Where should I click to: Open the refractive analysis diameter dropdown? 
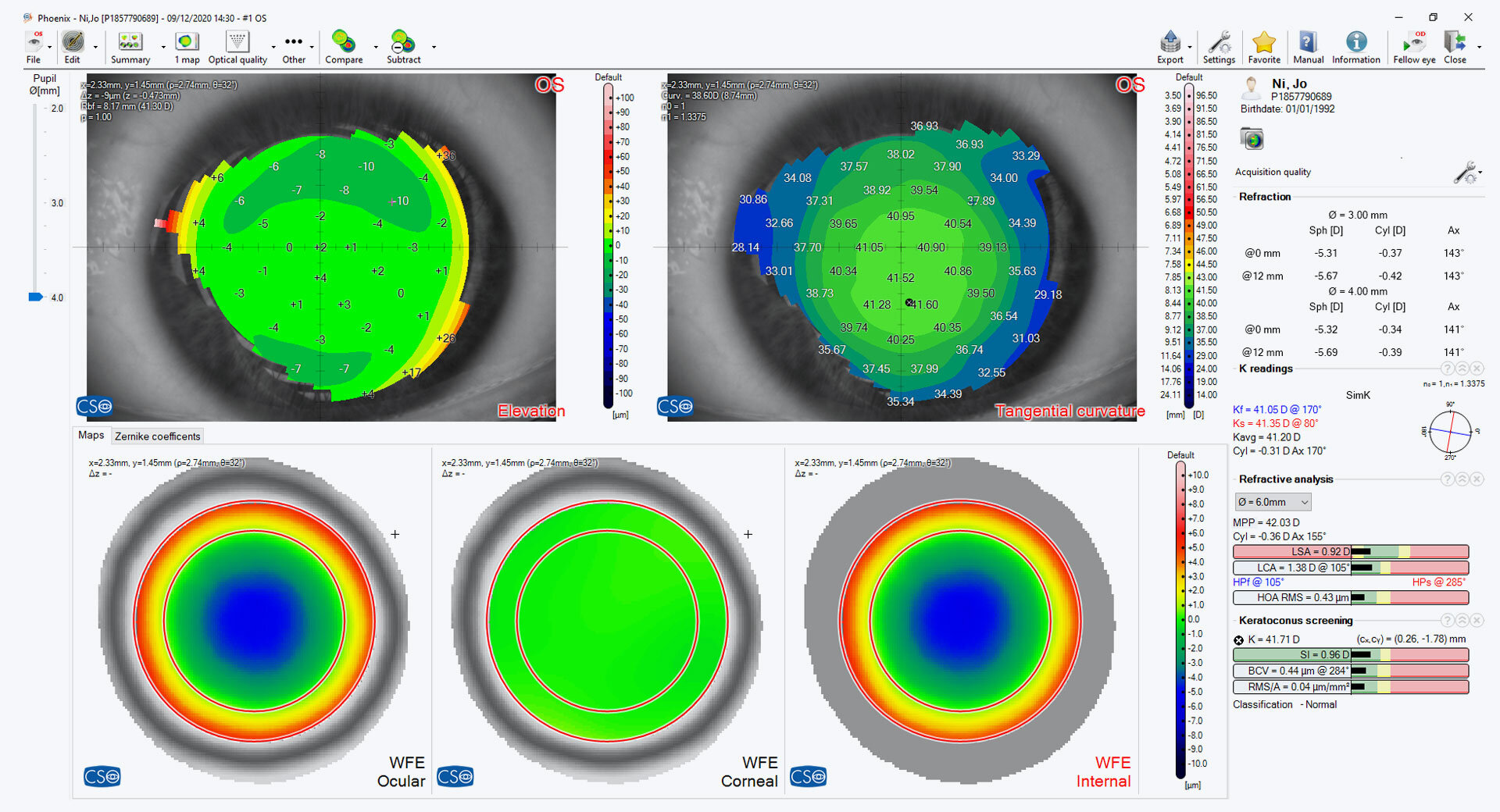click(x=1273, y=502)
